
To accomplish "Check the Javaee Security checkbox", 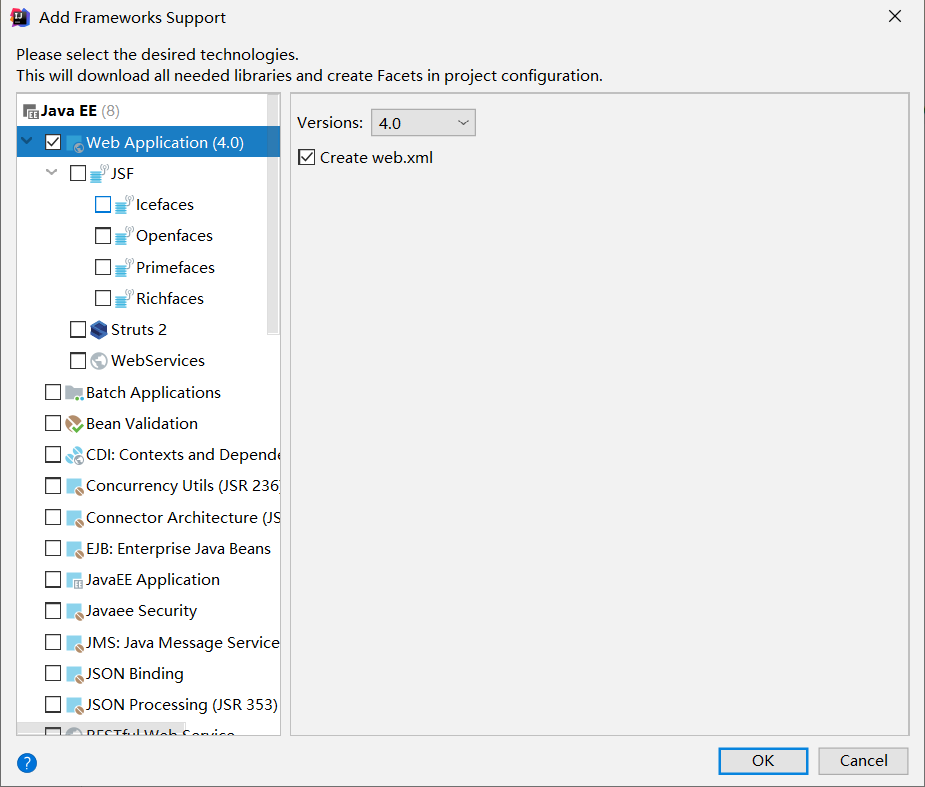I will (53, 611).
